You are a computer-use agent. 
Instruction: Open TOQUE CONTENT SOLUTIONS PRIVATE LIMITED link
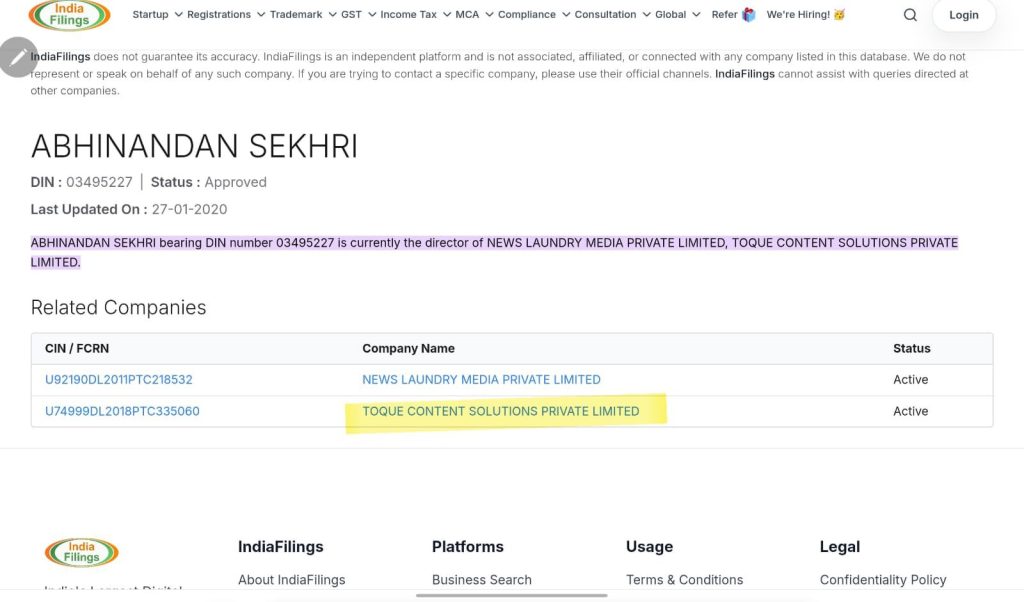click(x=500, y=411)
